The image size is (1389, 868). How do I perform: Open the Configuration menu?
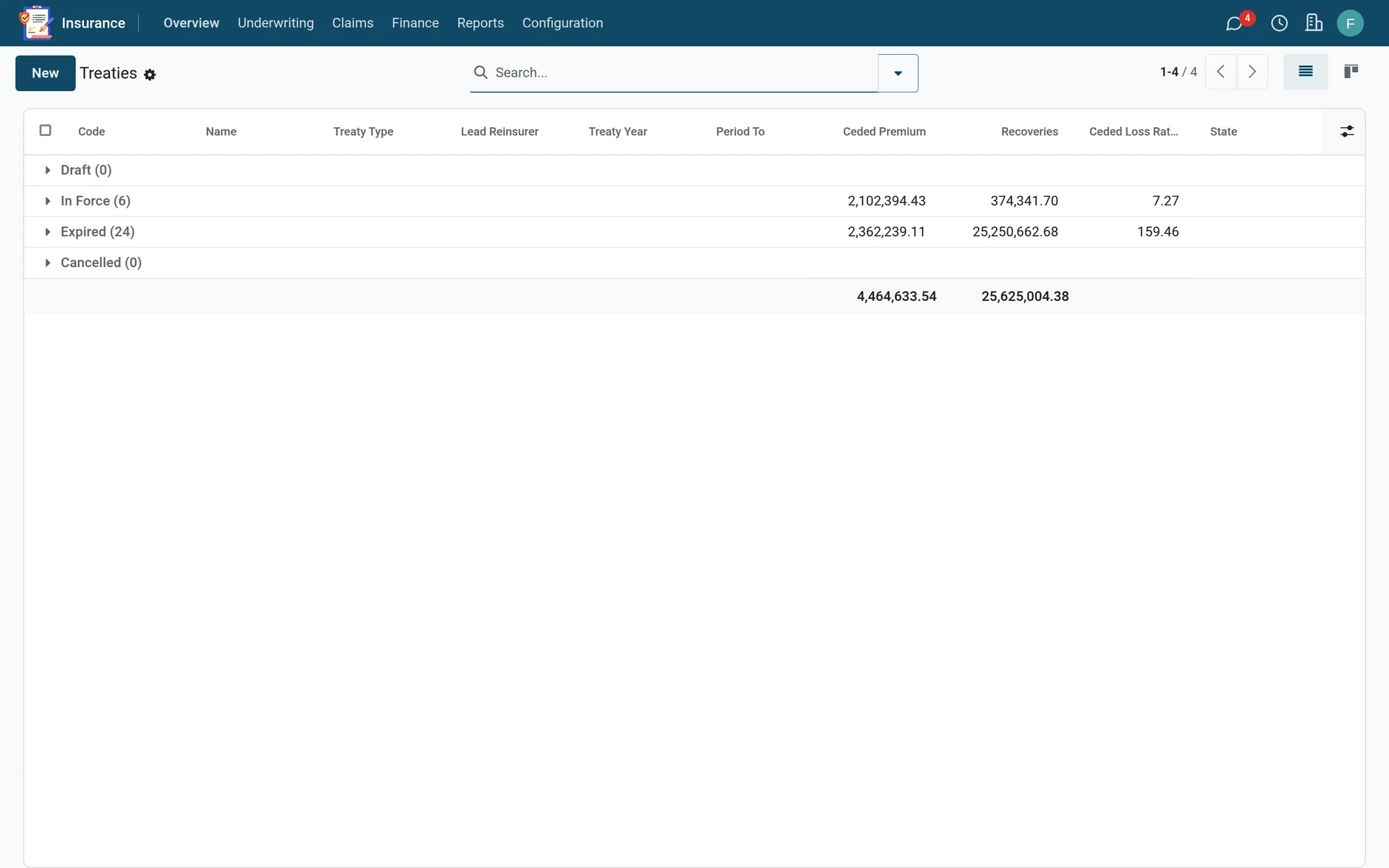[563, 23]
